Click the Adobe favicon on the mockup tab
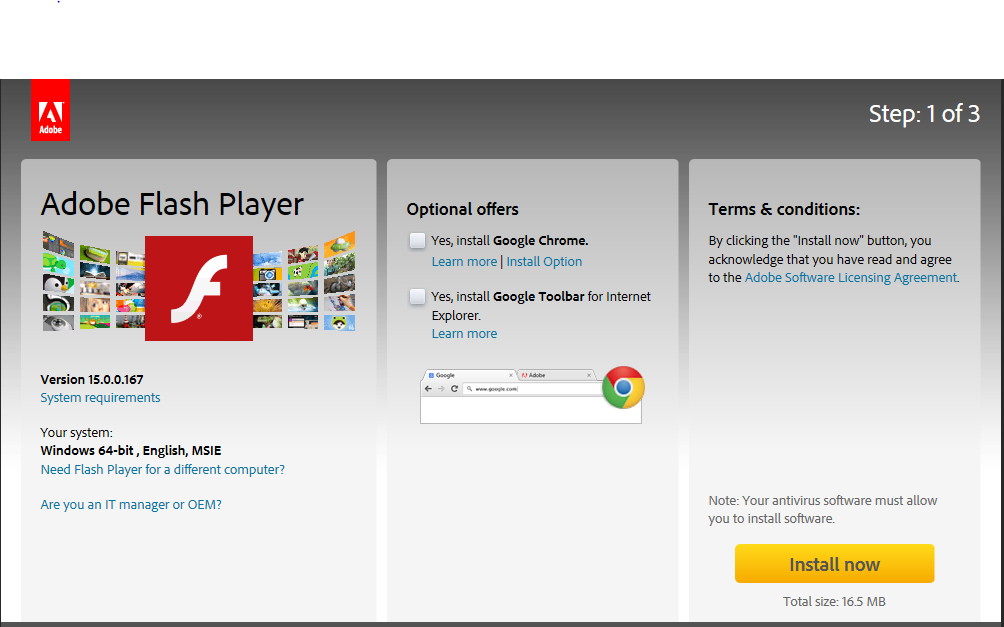Viewport: 1004px width, 627px height. pyautogui.click(x=524, y=375)
